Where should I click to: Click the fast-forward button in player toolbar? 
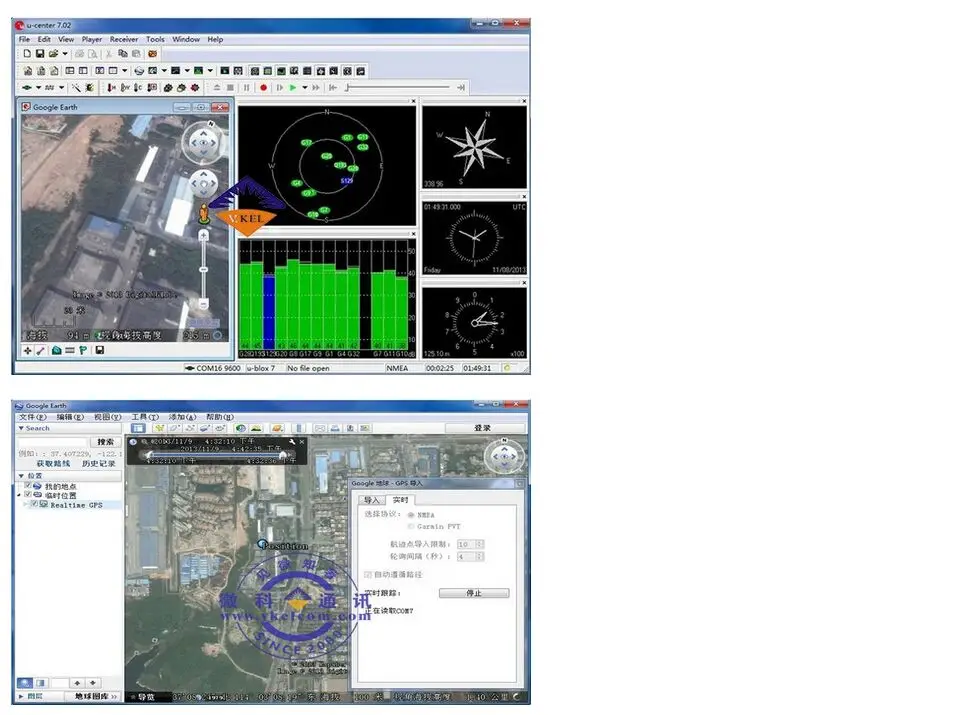(316, 88)
